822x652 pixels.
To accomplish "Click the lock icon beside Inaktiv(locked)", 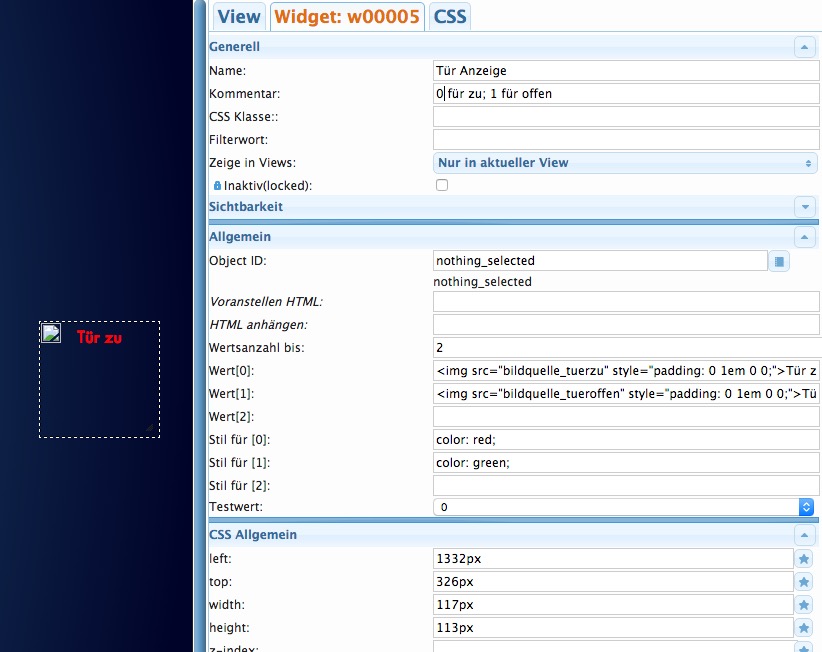I will [x=217, y=186].
